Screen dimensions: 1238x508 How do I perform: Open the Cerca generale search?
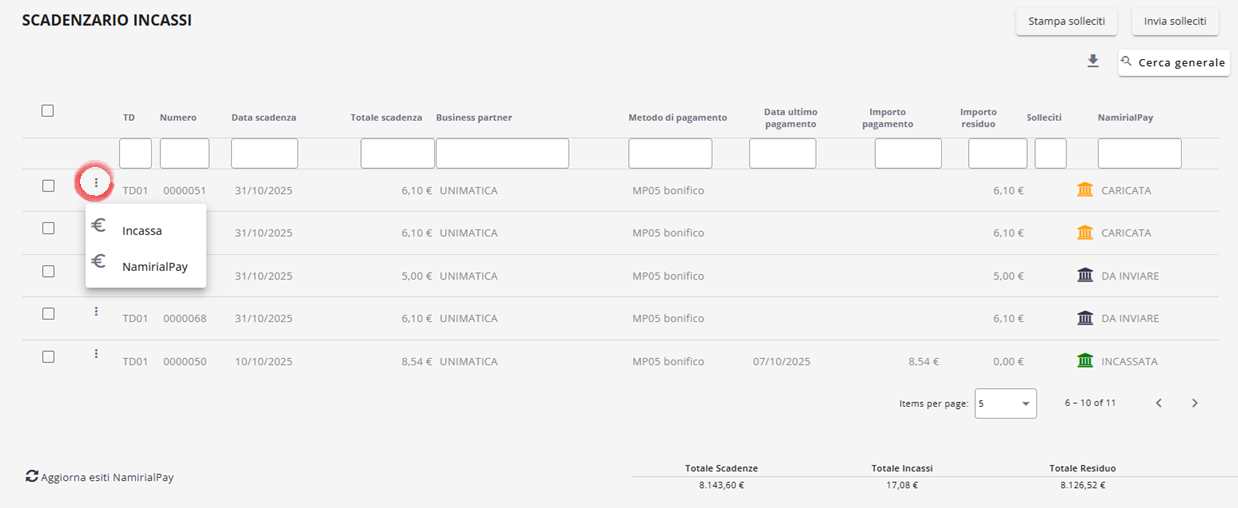click(x=1173, y=62)
